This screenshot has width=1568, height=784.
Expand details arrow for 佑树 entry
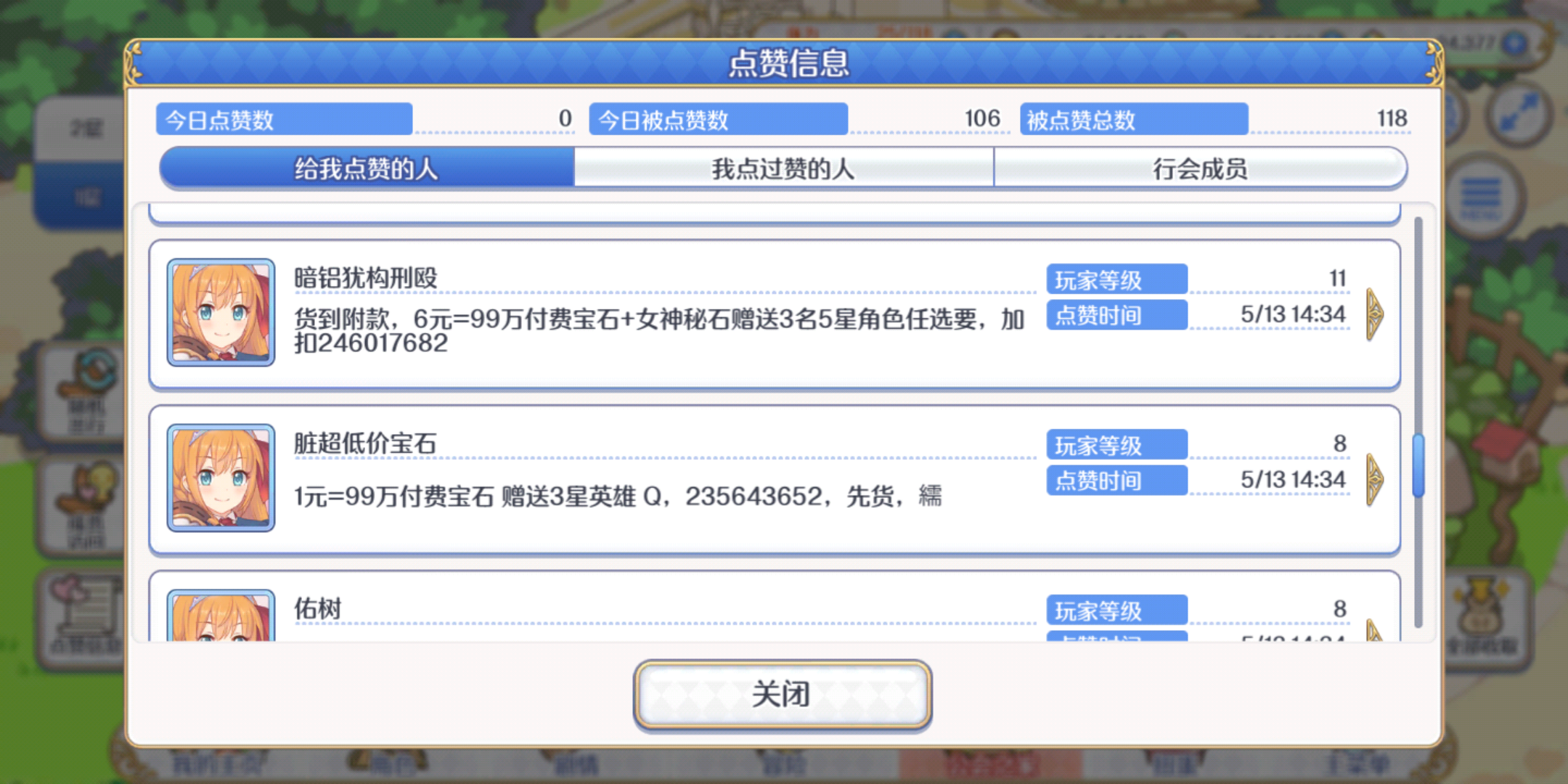(1374, 630)
